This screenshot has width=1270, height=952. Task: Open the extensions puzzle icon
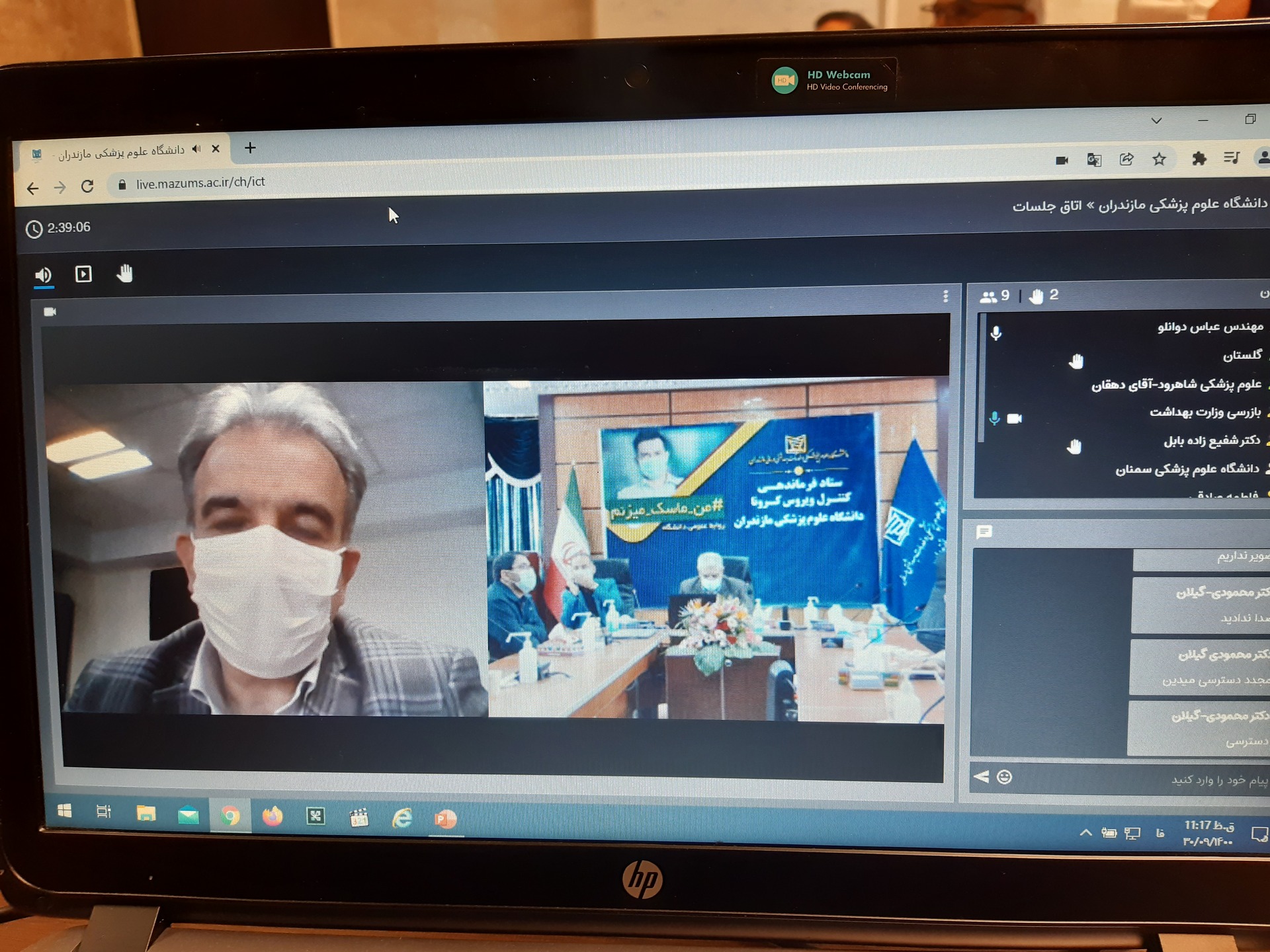(1199, 159)
